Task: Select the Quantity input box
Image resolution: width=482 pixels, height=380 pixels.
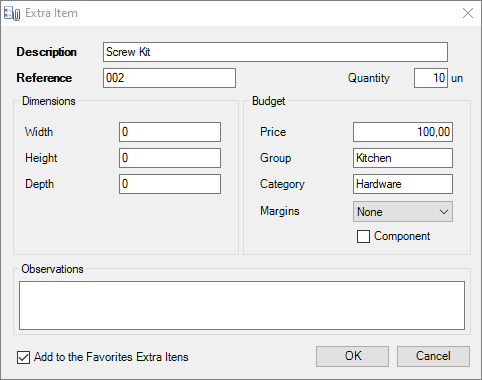Action: click(431, 78)
